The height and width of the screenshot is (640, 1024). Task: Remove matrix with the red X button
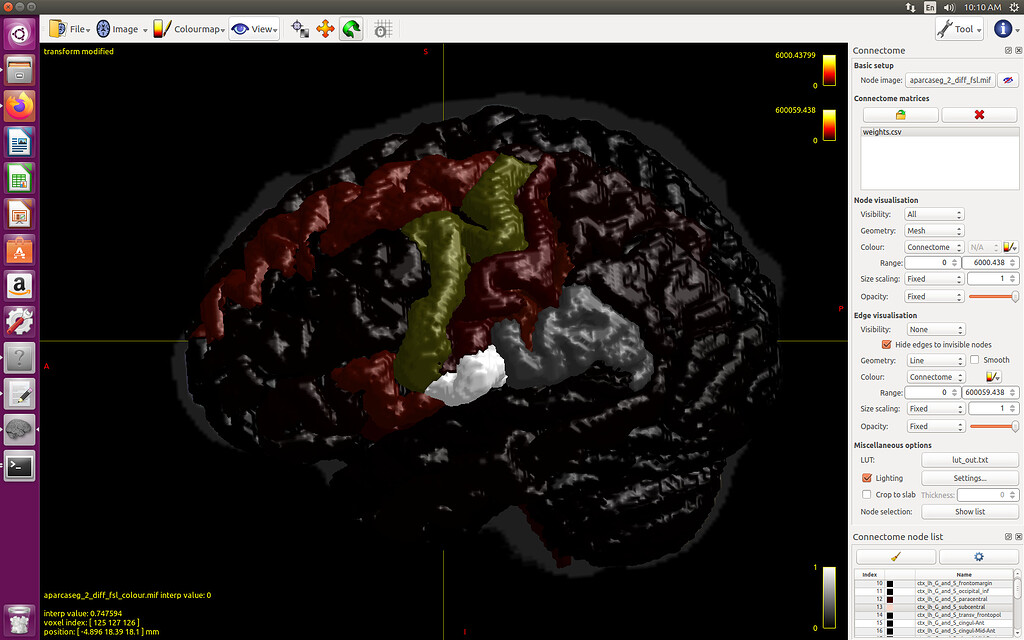pyautogui.click(x=978, y=115)
